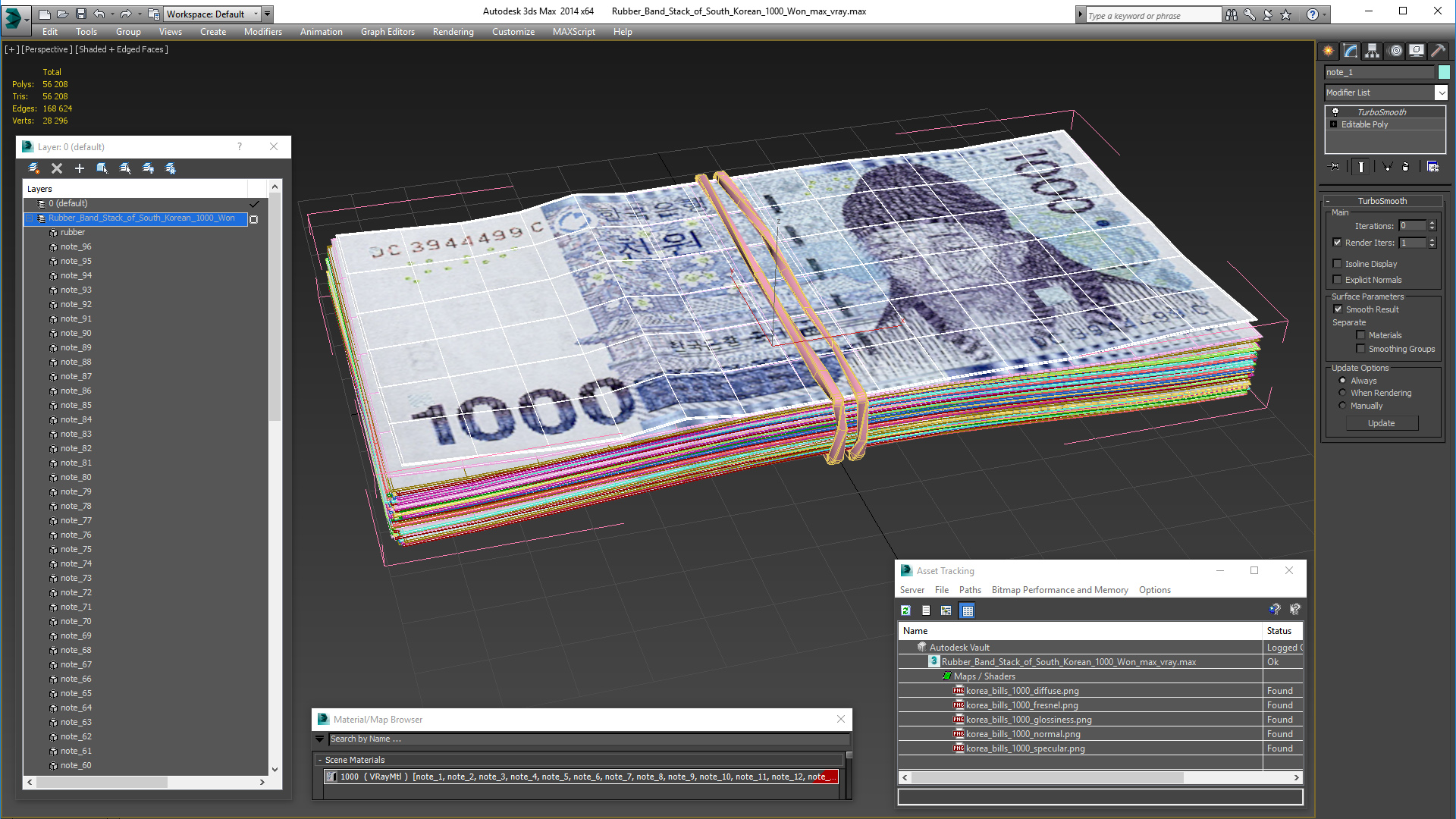Click Hide/Unhide All Layers icon in Layer dialog
Image resolution: width=1456 pixels, height=819 pixels.
coord(148,168)
